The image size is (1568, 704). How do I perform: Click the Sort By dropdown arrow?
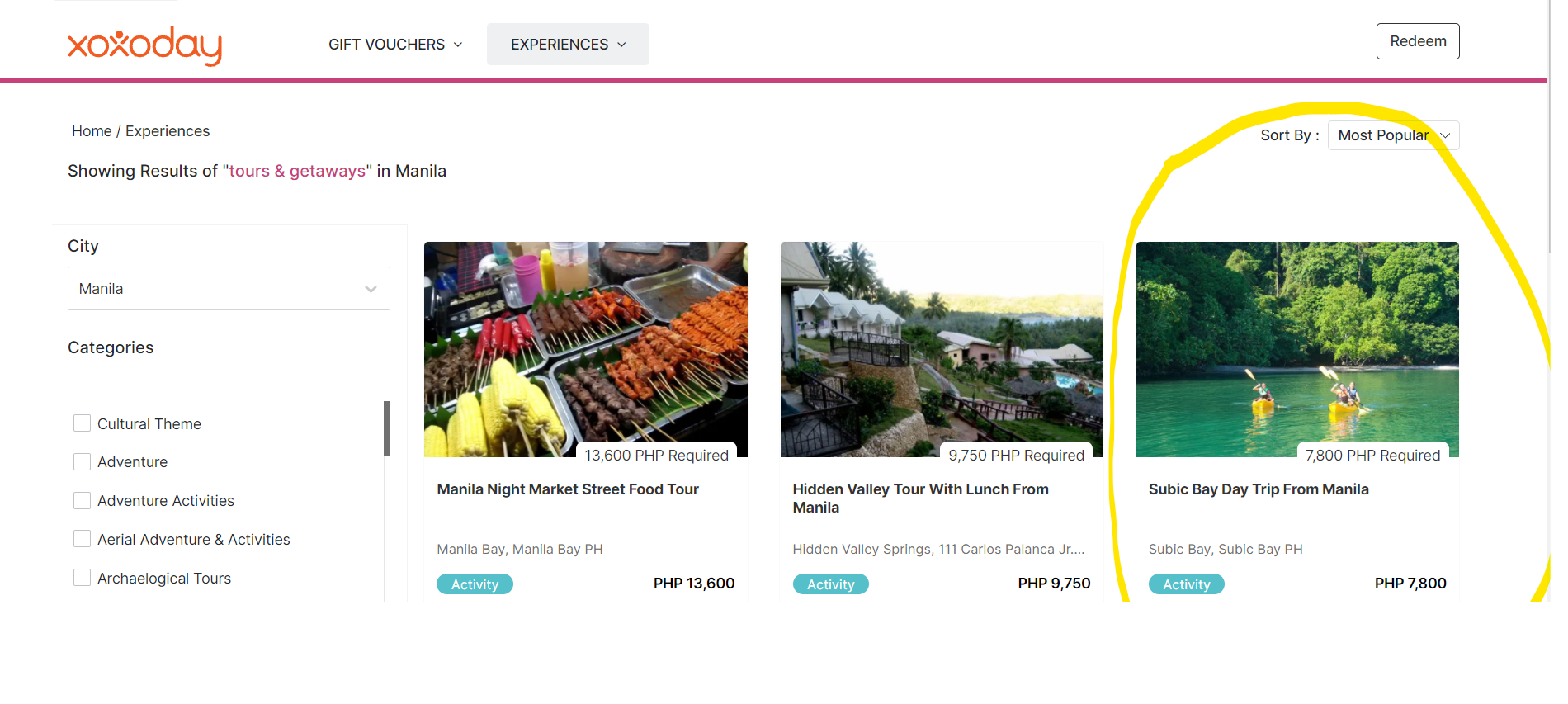pyautogui.click(x=1445, y=135)
